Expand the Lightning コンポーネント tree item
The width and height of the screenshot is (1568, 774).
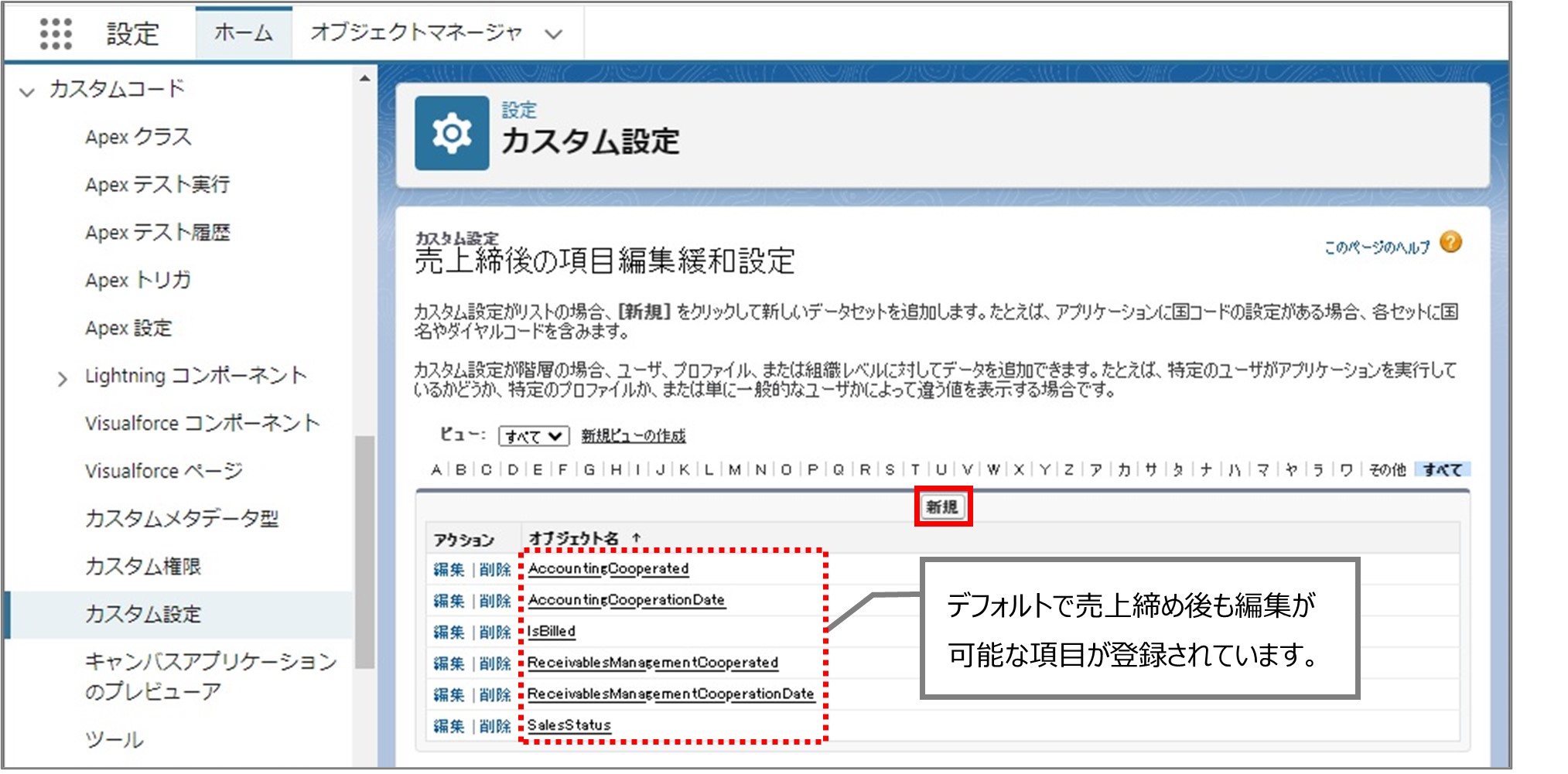click(63, 378)
